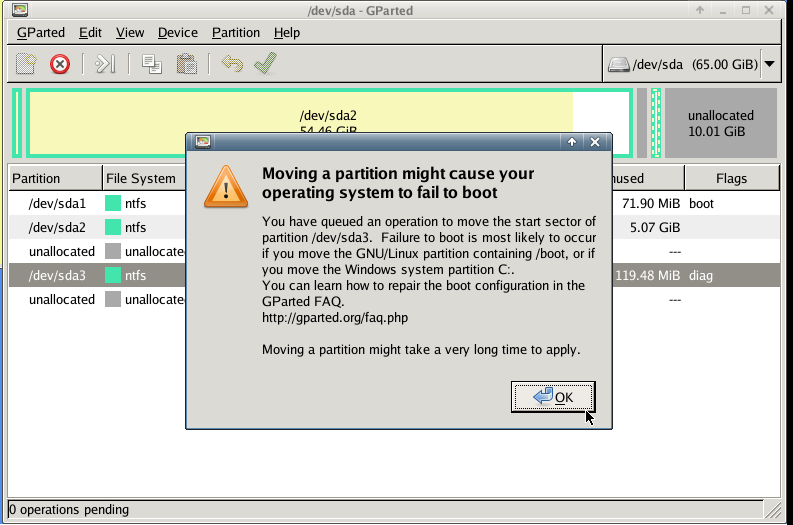
Task: Select the unallocated 10.01 GiB block
Action: click(720, 123)
